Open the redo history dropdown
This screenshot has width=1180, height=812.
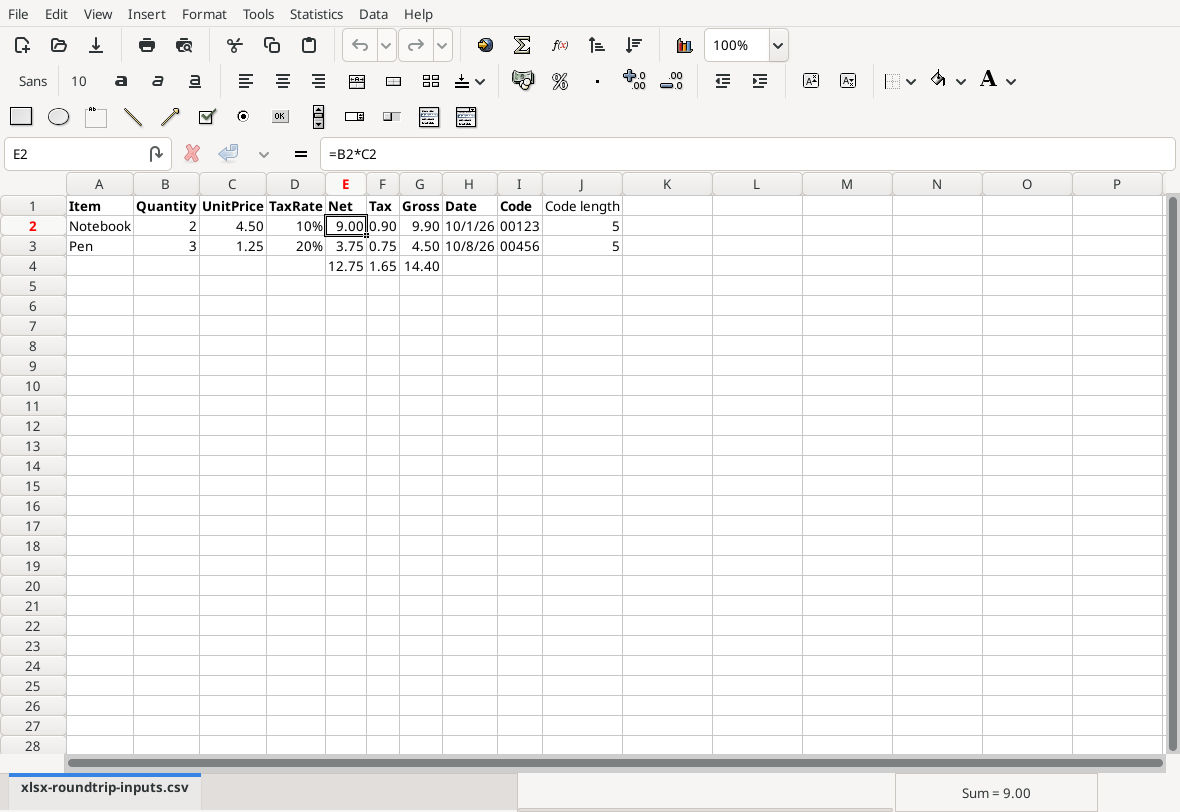click(x=442, y=45)
